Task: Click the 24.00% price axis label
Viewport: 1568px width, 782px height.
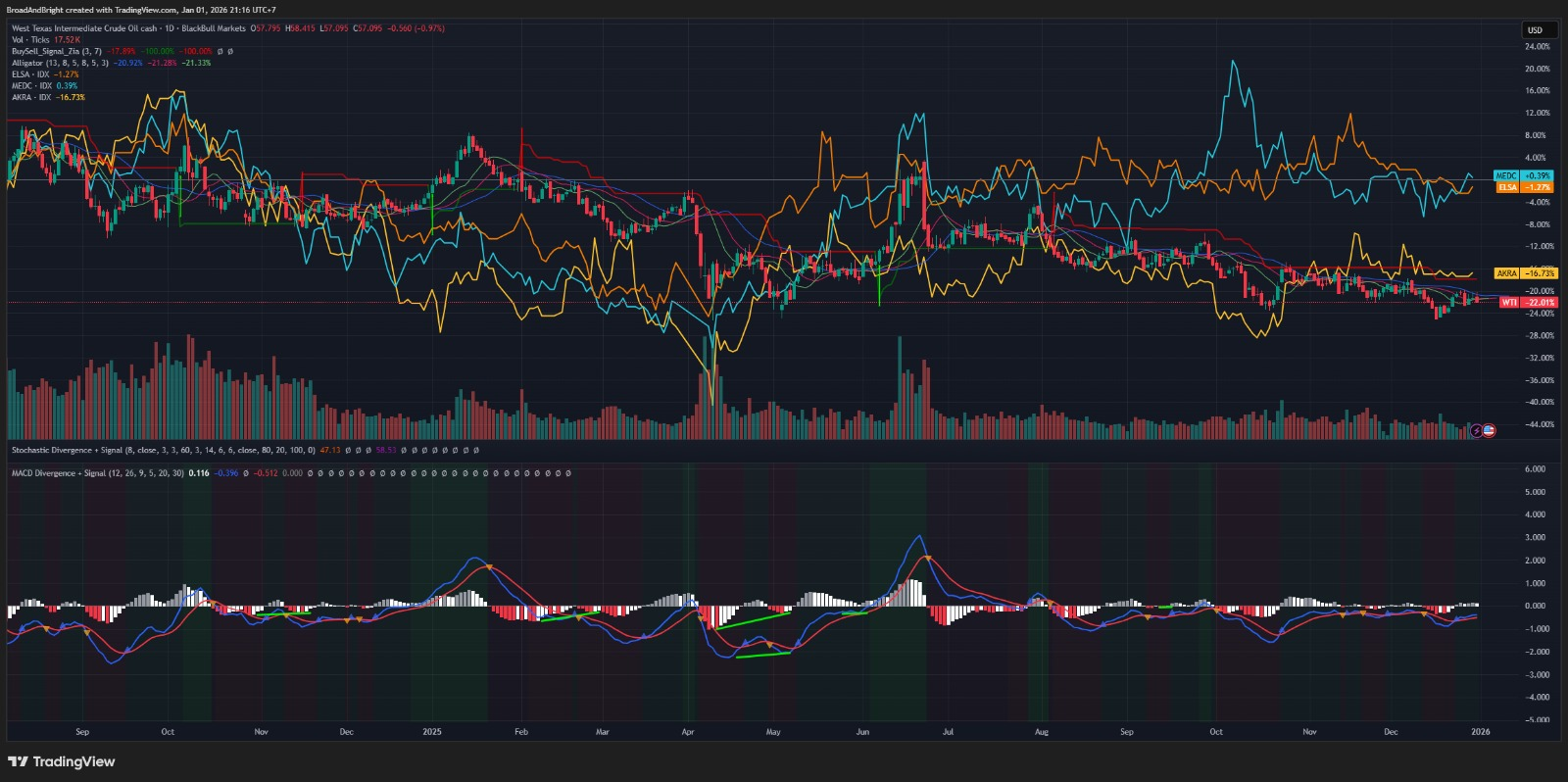Action: [1538, 47]
